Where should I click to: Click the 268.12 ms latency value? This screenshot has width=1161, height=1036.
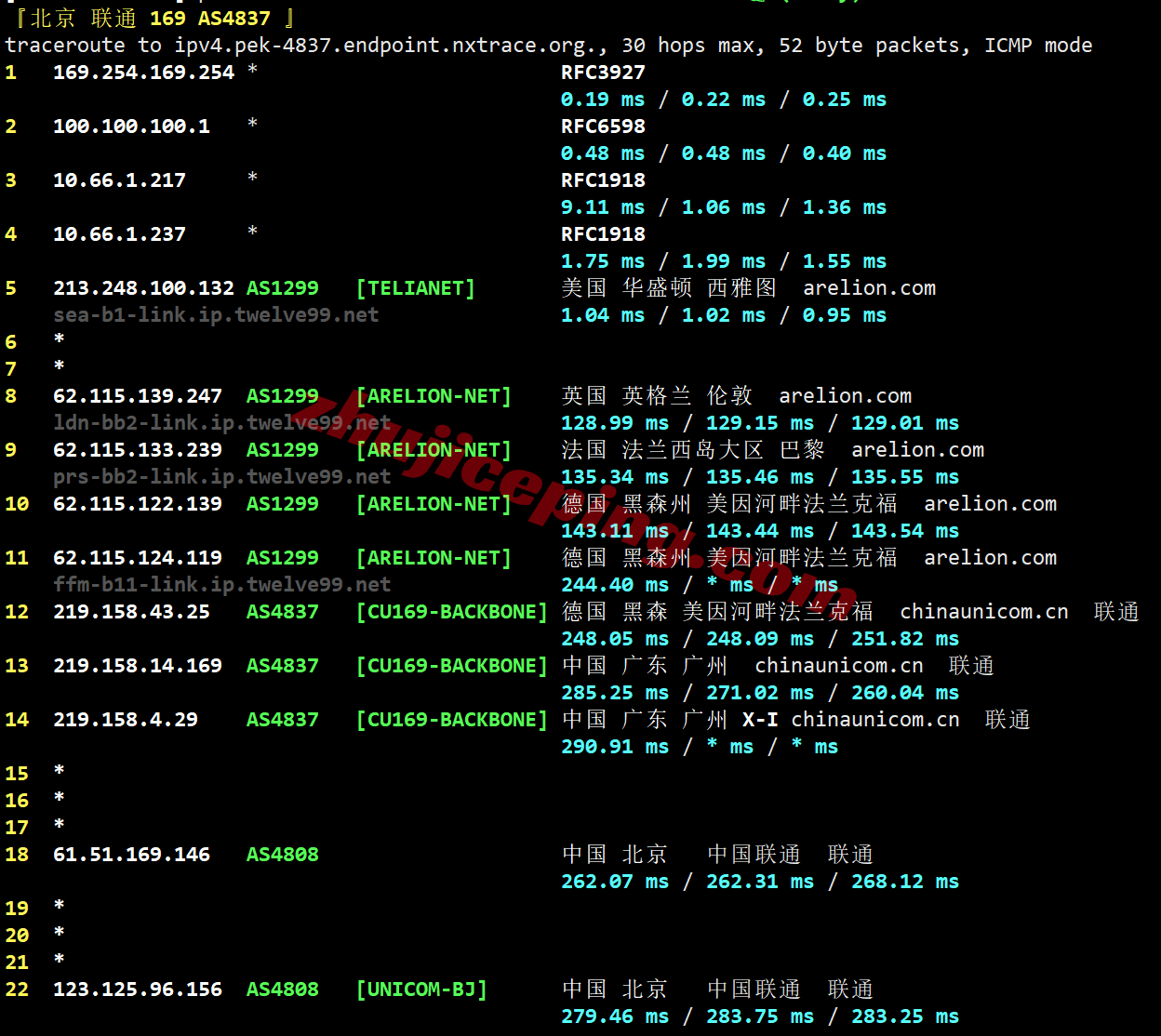(x=905, y=882)
